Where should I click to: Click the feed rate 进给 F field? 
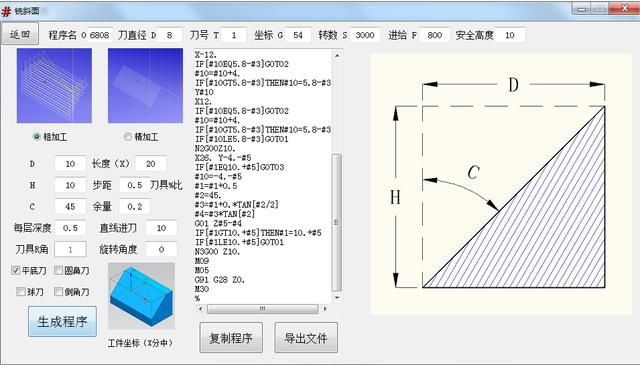pos(435,35)
